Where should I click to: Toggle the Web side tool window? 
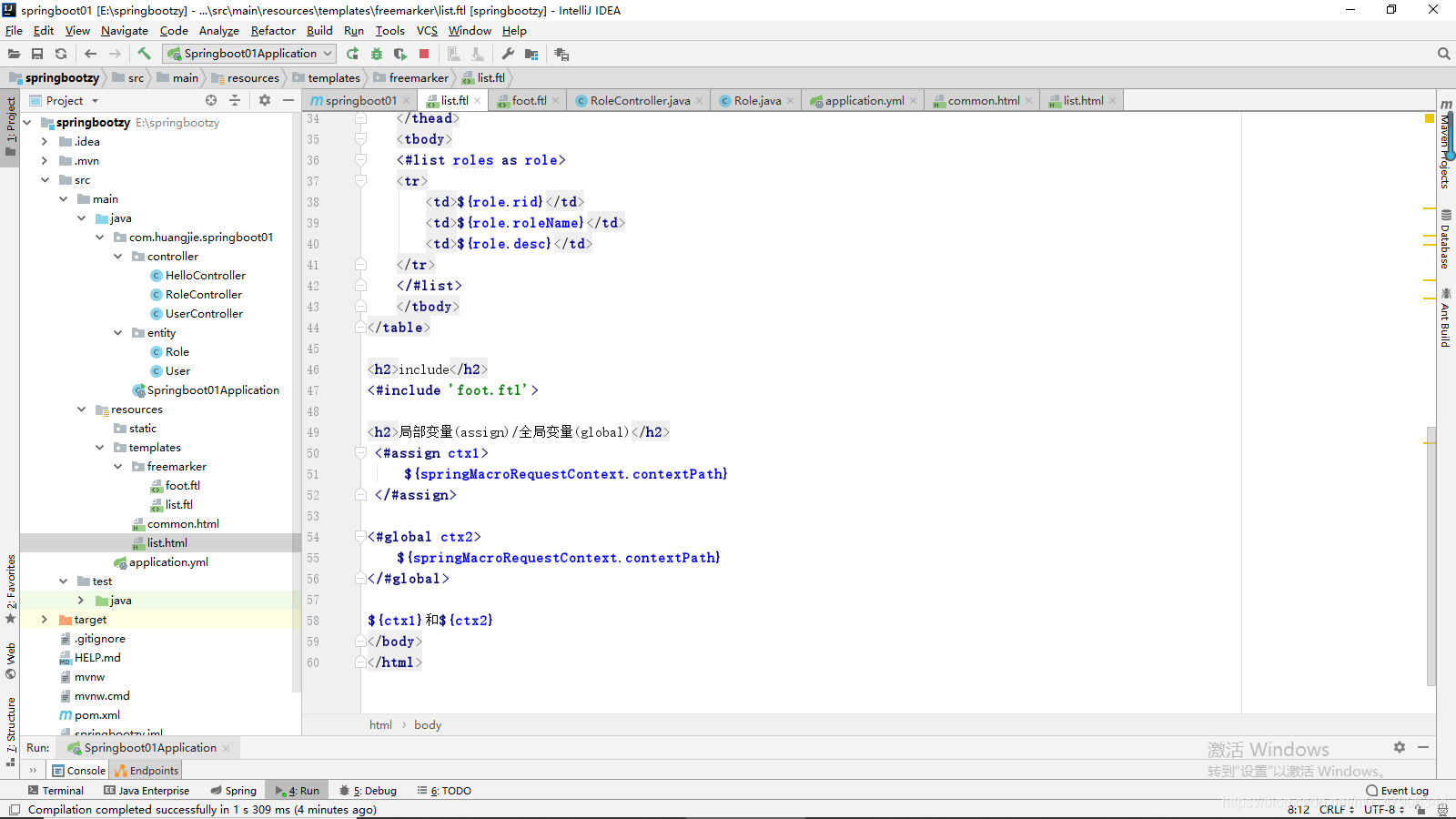(x=11, y=661)
